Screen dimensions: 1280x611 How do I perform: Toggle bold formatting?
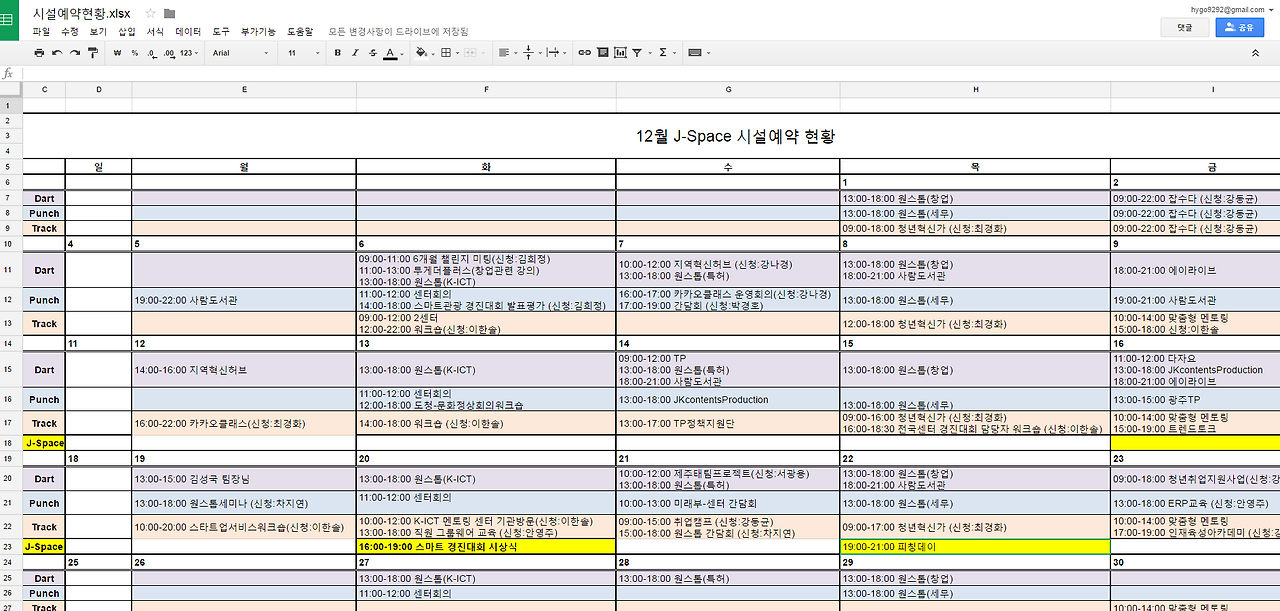coord(338,52)
